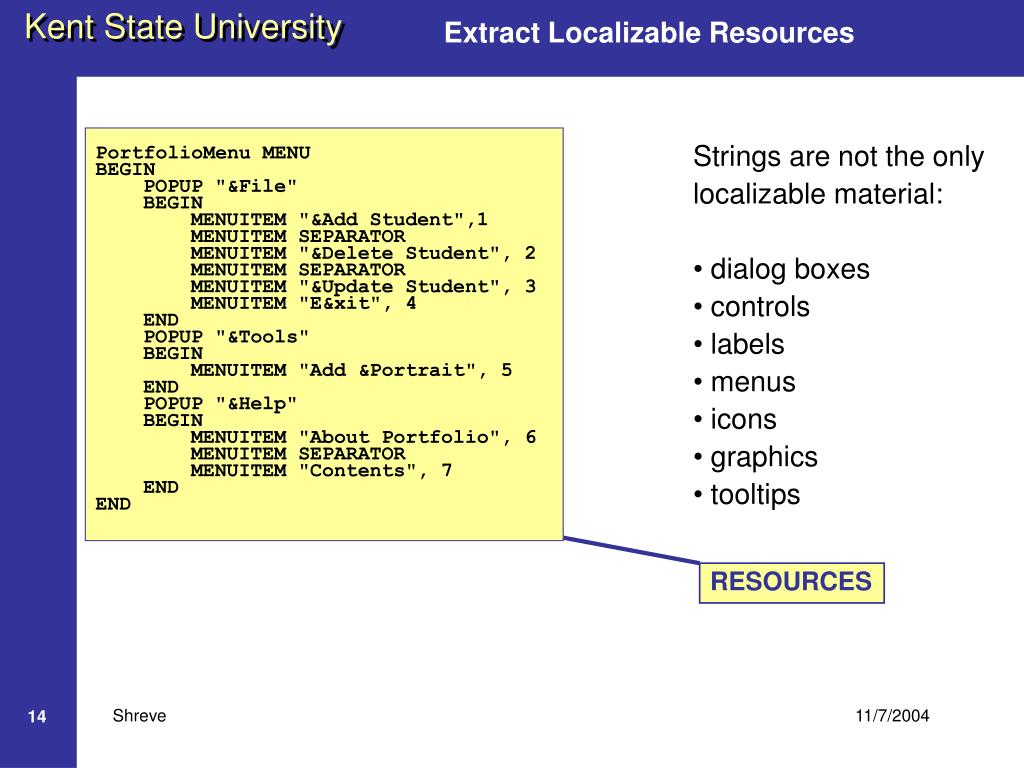The width and height of the screenshot is (1024, 768).
Task: Click the 'menus' bullet
Action: point(744,382)
